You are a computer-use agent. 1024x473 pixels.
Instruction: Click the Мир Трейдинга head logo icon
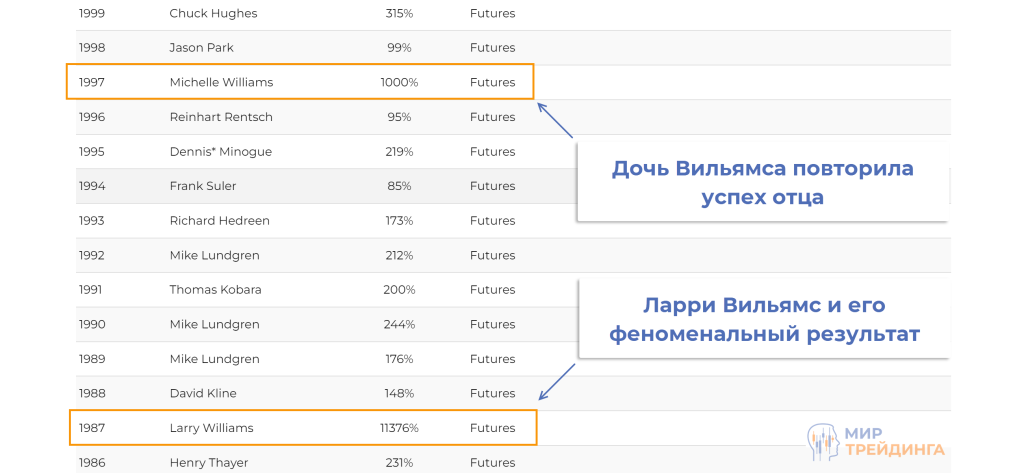(824, 441)
